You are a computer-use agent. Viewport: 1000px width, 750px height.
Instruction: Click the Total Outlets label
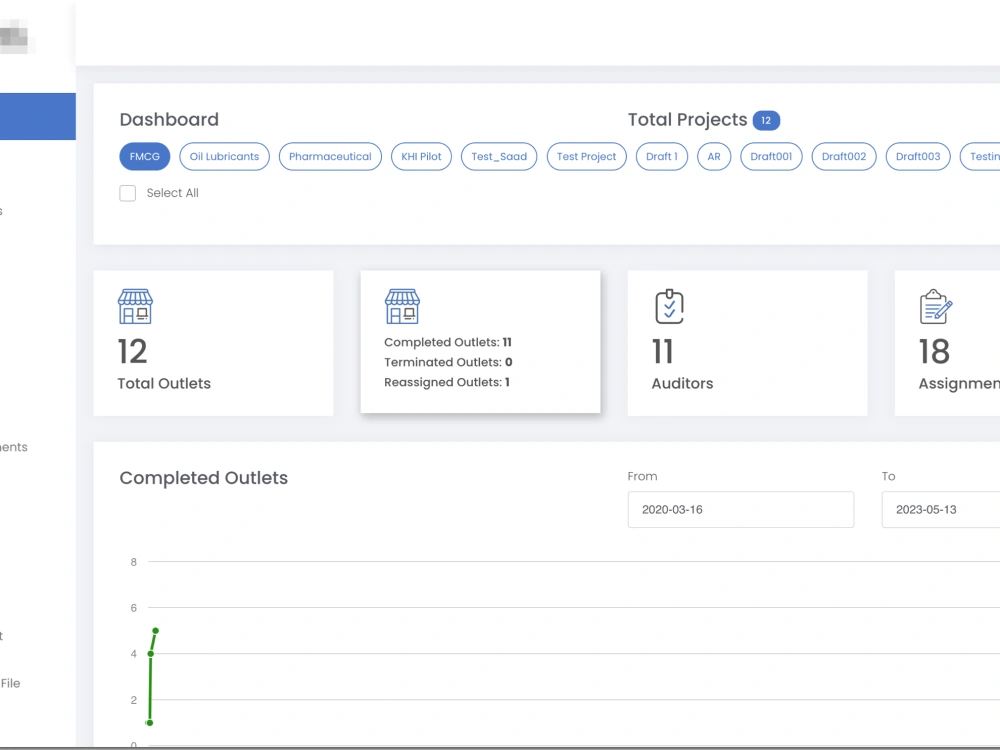(x=164, y=383)
